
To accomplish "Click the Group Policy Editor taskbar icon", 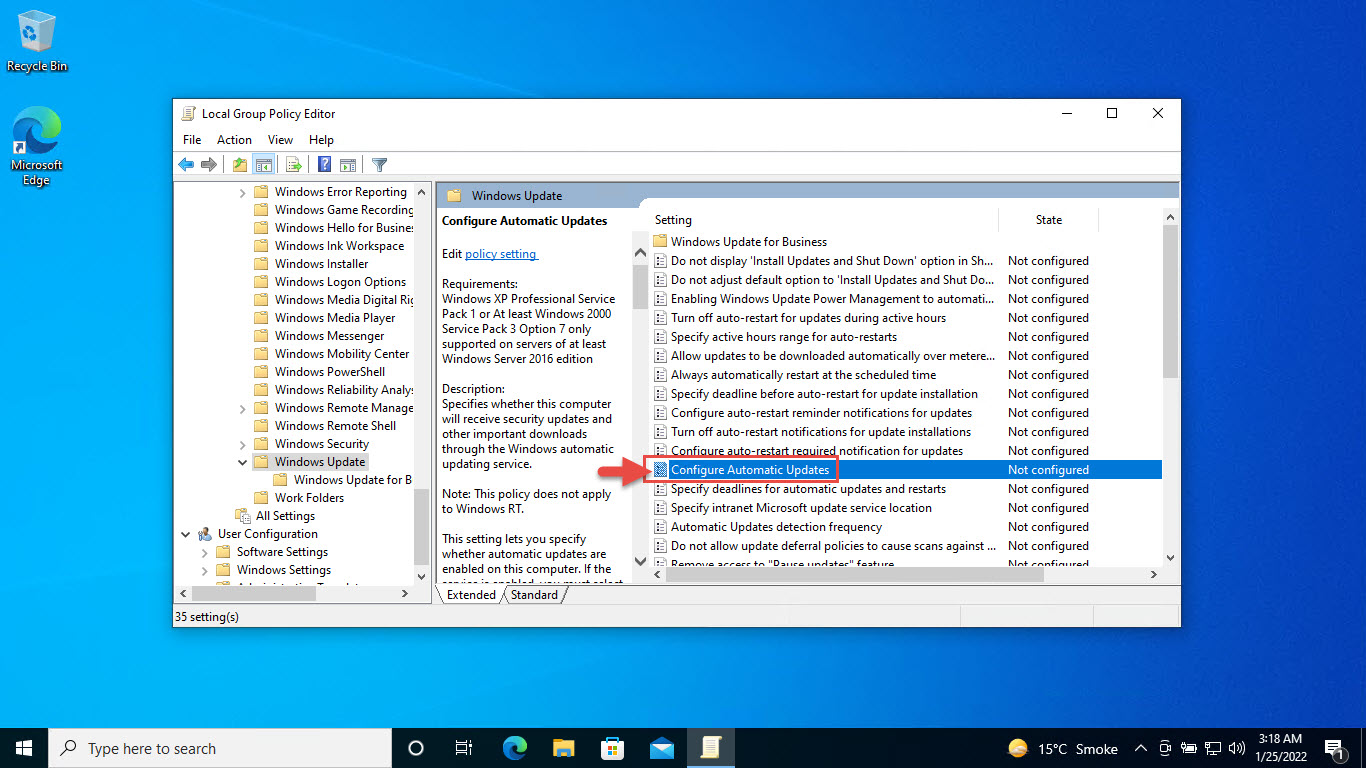I will pos(710,748).
